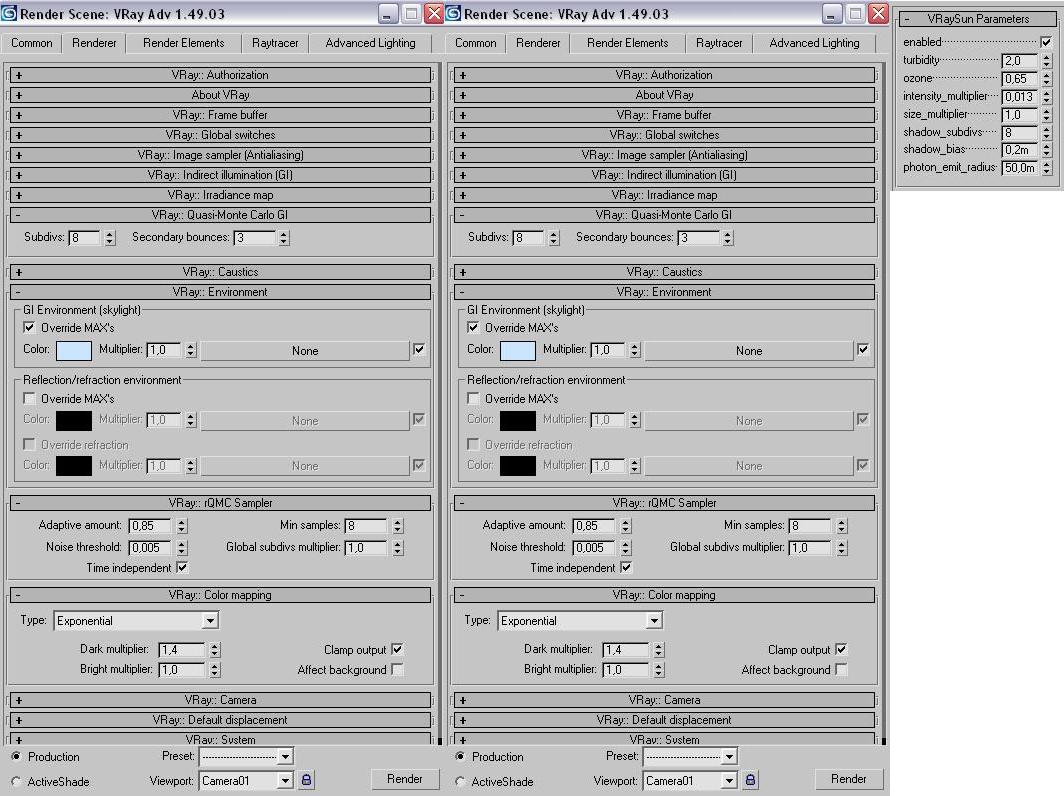Click the lock viewport icon in left window

[306, 780]
